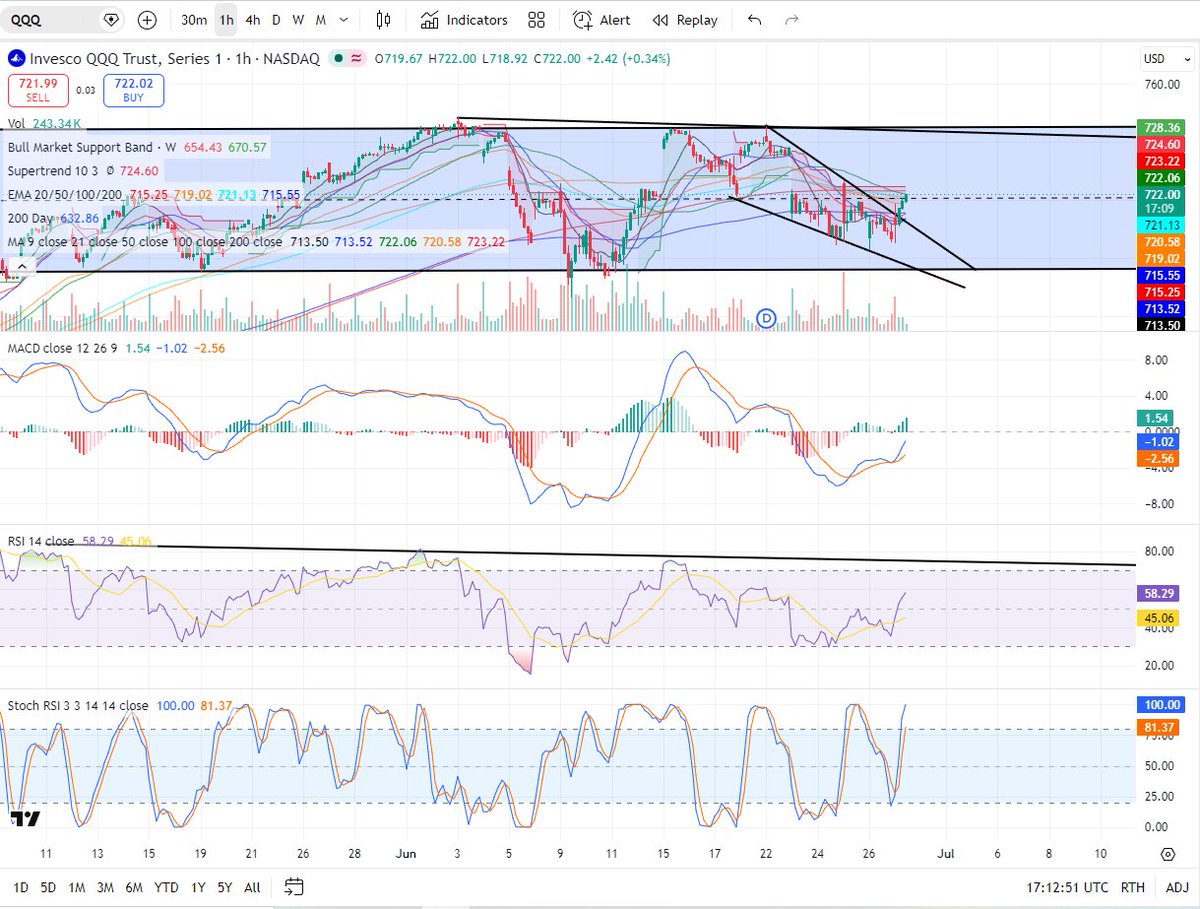Open the Indicators menu

464,20
